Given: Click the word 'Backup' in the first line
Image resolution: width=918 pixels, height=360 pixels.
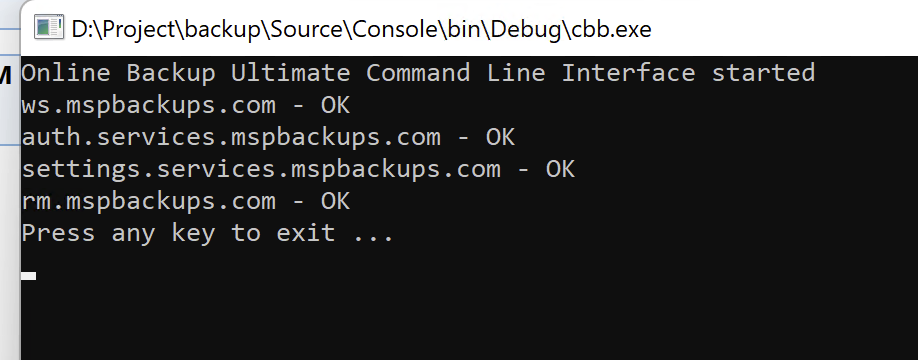Looking at the screenshot, I should pyautogui.click(x=171, y=75).
